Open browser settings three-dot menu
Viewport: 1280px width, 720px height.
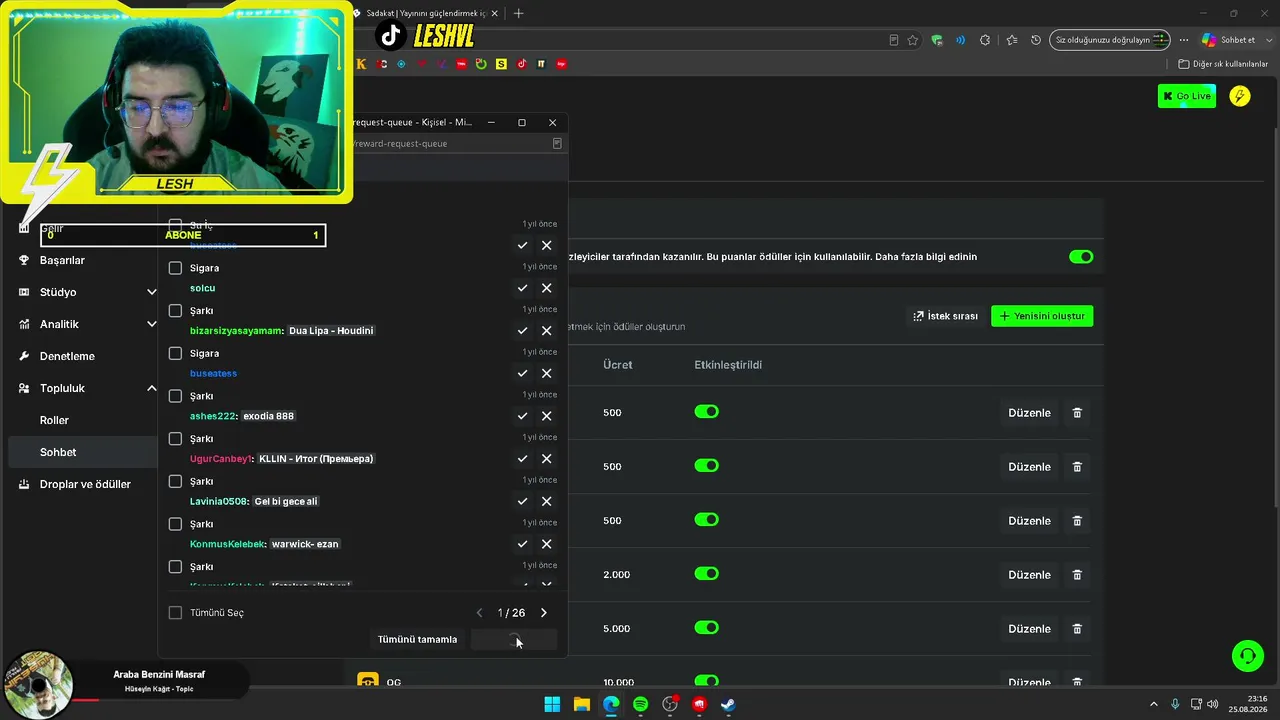click(1184, 40)
